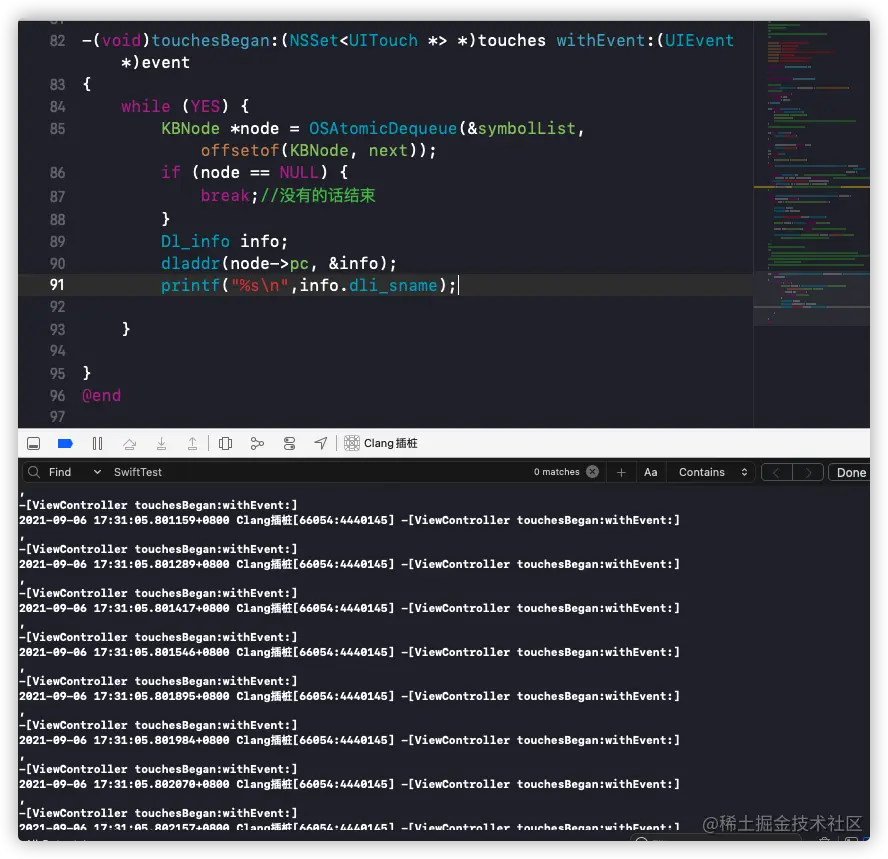Viewport: 888px width, 859px height.
Task: Go to previous search match
Action: coord(776,472)
